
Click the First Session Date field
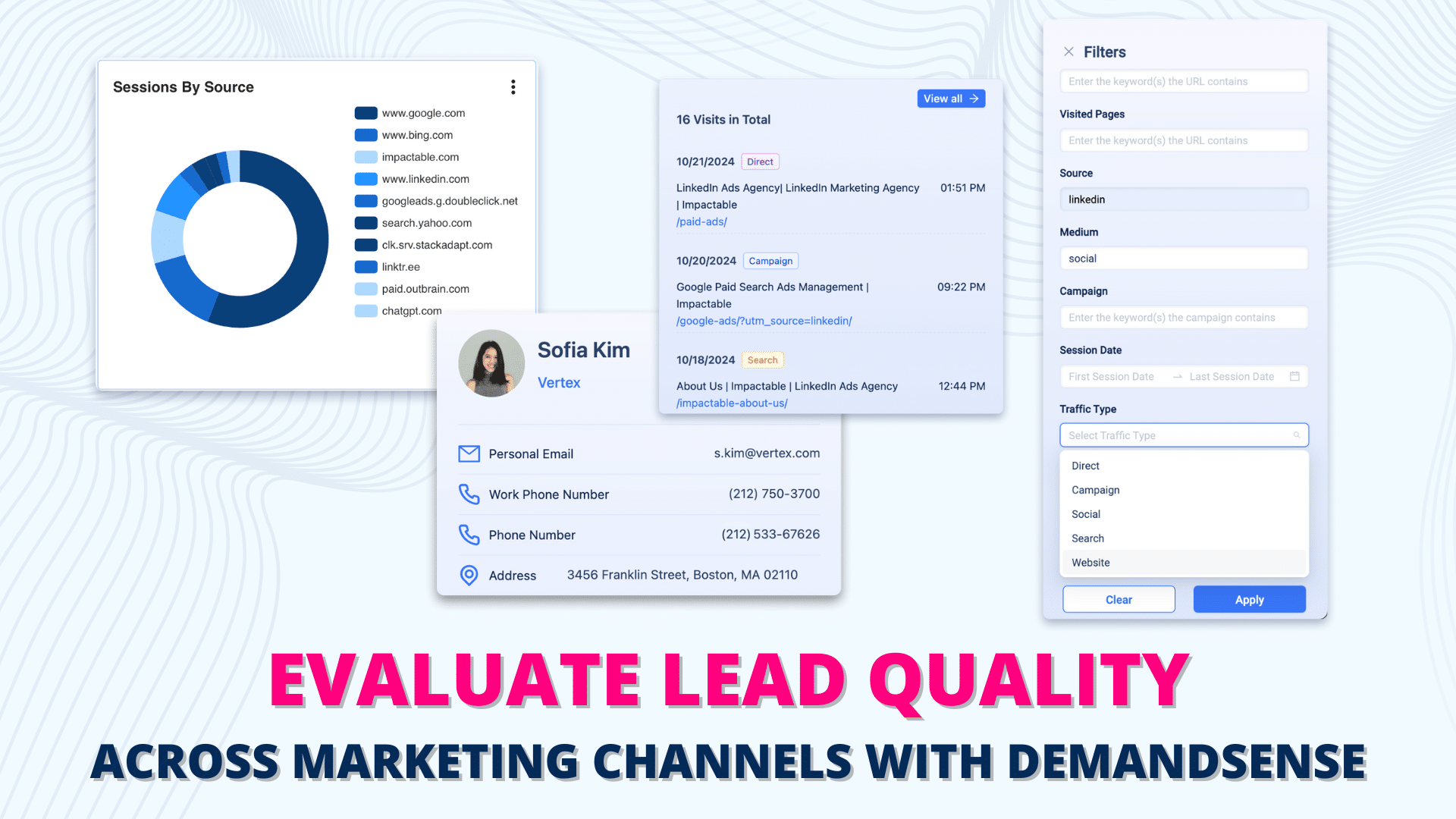(x=1111, y=377)
